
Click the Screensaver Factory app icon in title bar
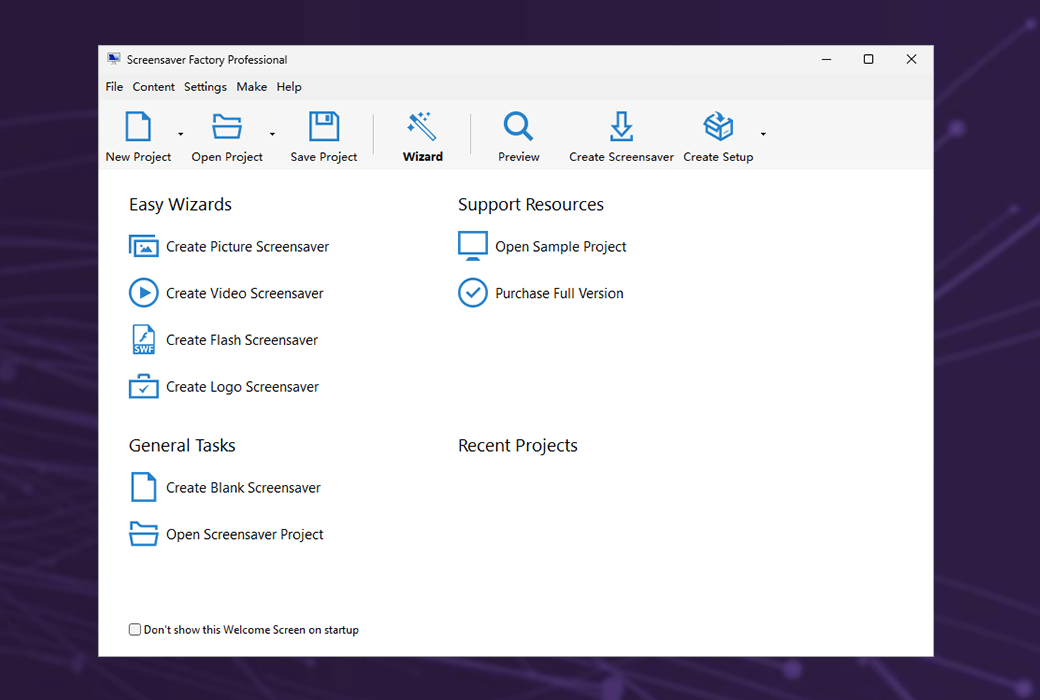pos(114,59)
